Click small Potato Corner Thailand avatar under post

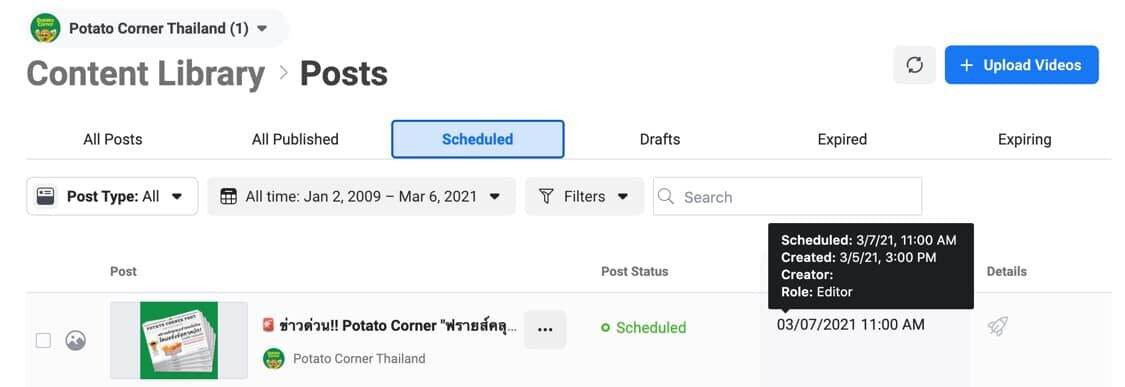(274, 358)
